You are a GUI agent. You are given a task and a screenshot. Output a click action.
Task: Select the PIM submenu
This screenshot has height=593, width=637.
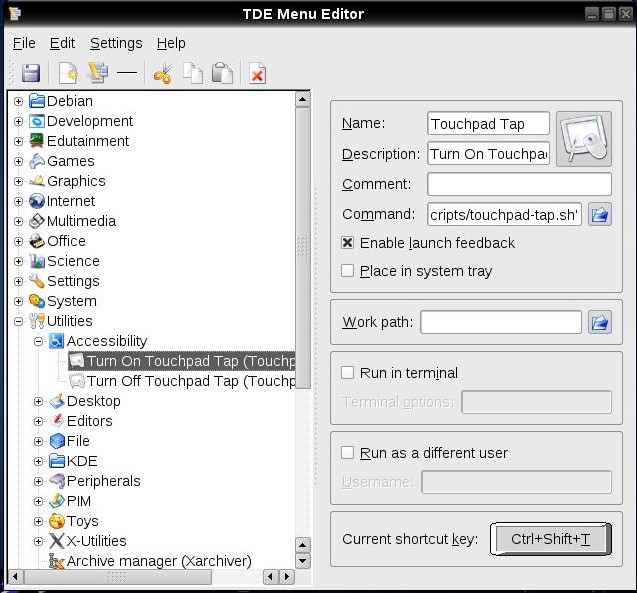pyautogui.click(x=70, y=501)
